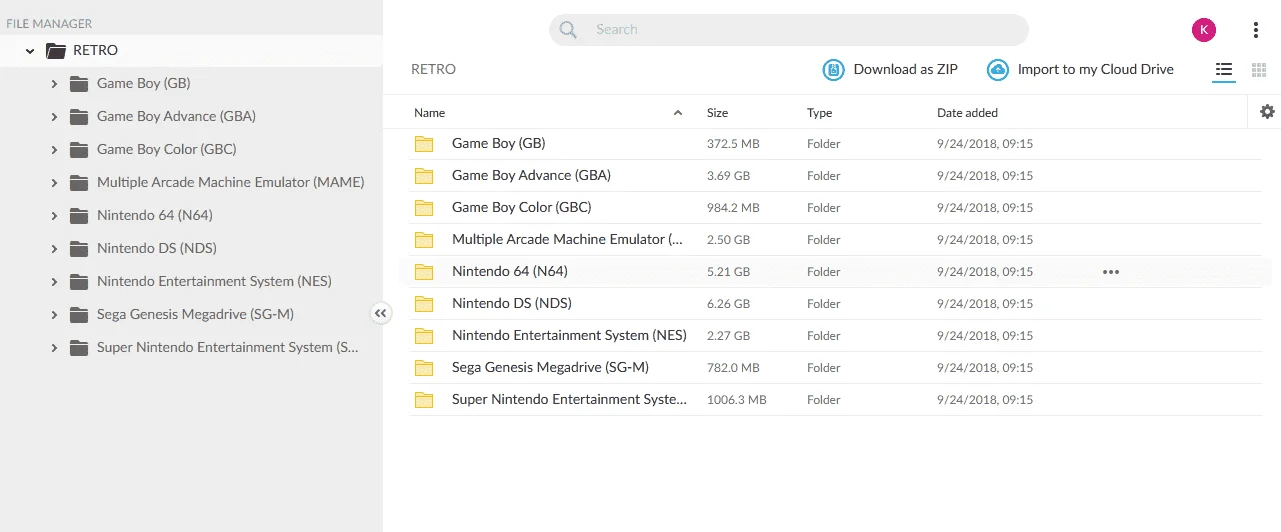Sort by the Size column

pos(717,113)
